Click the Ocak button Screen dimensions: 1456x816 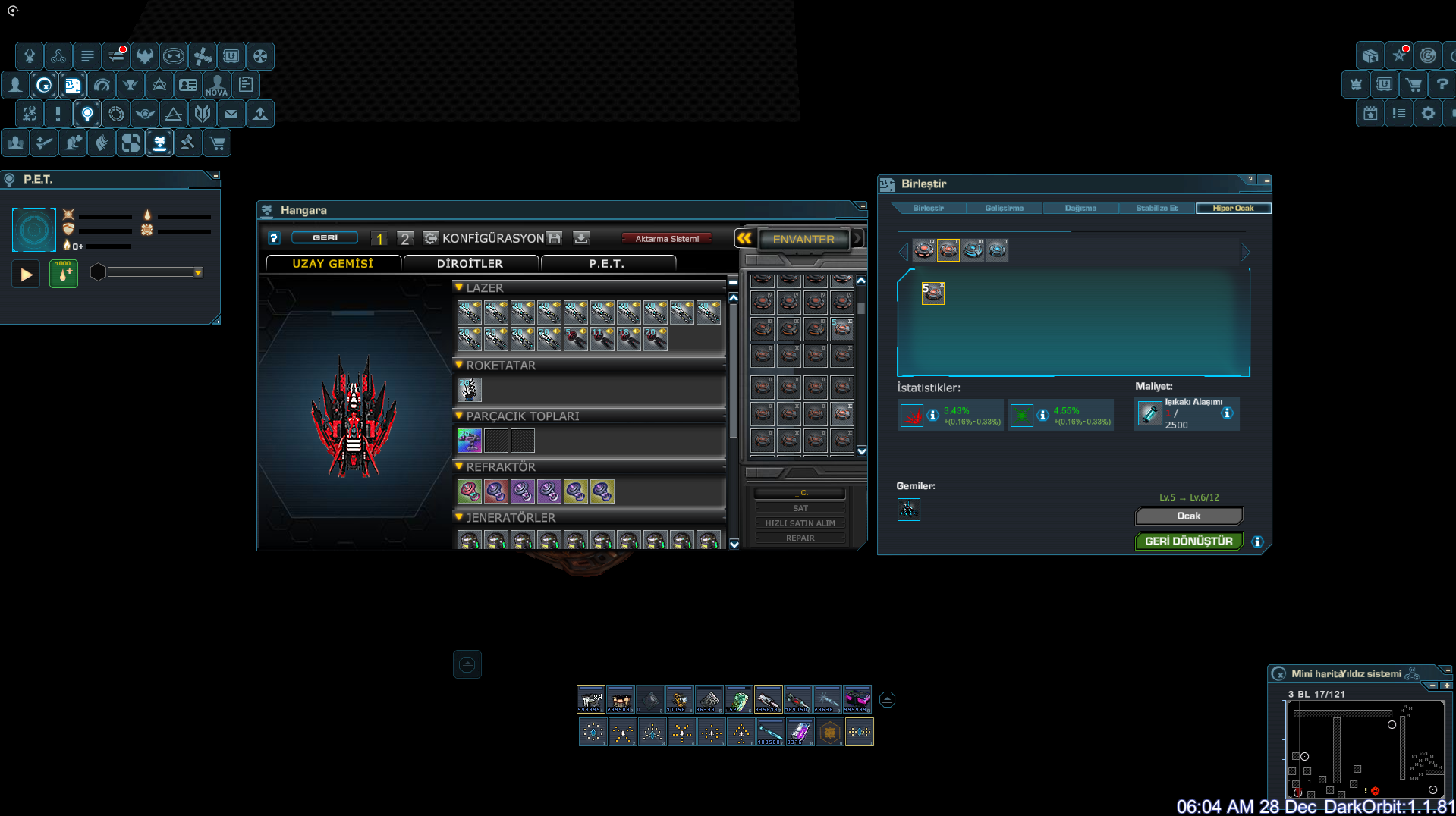click(x=1189, y=516)
